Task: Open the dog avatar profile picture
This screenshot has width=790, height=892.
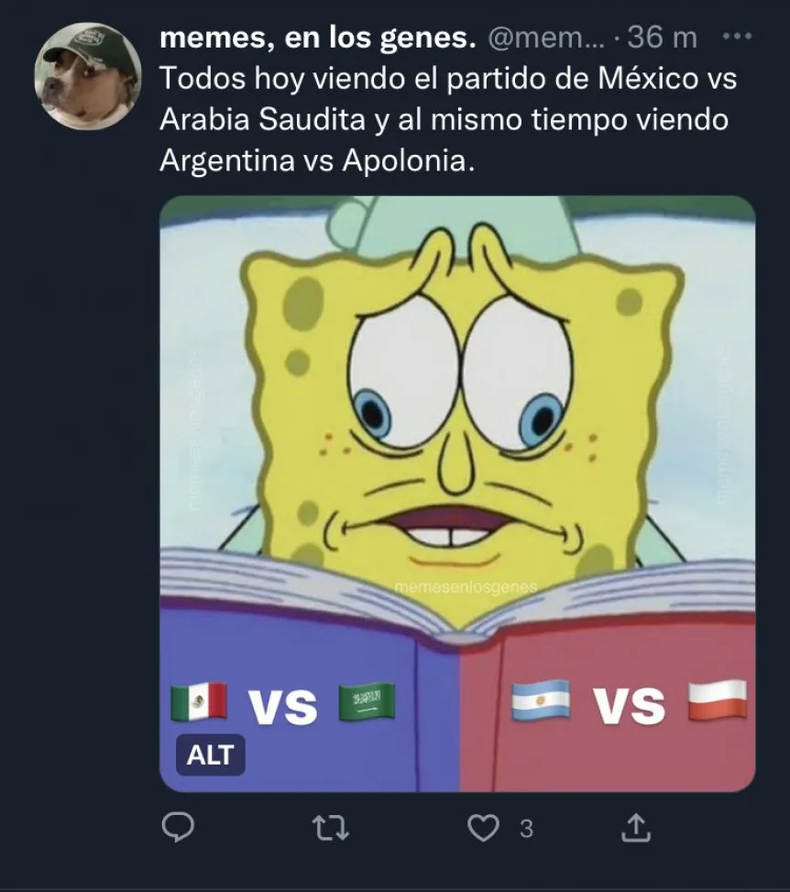Action: click(x=88, y=77)
